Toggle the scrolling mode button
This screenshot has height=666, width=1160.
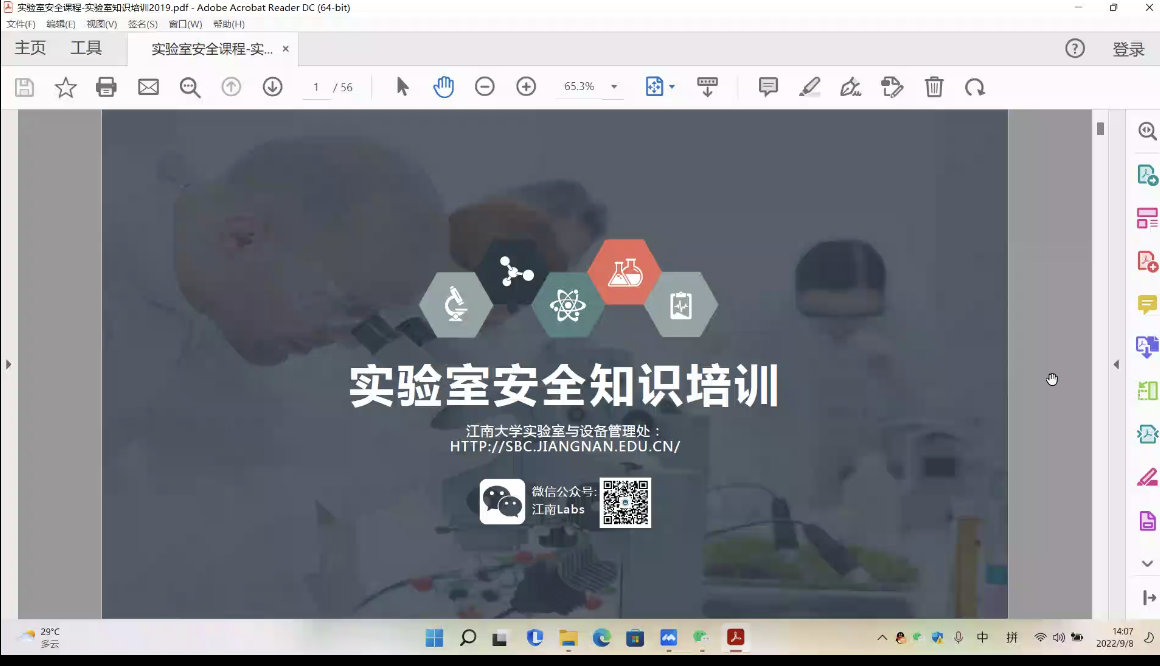[x=707, y=87]
